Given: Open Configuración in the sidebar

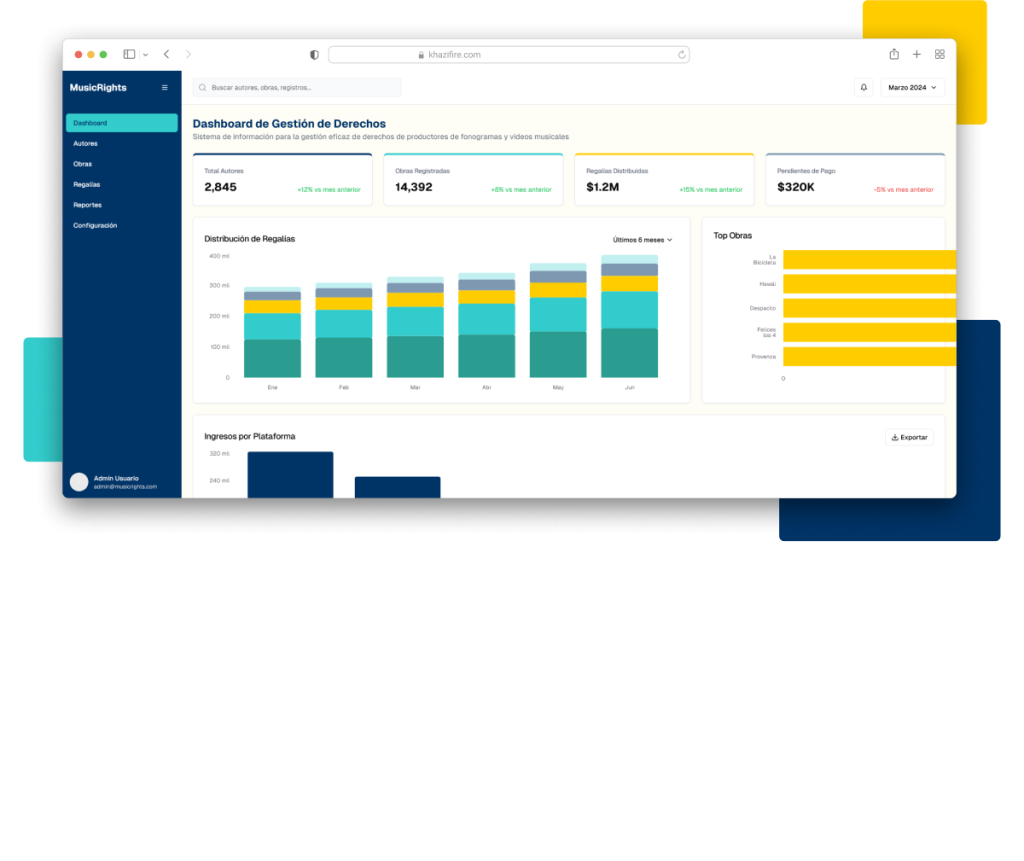Looking at the screenshot, I should coord(95,226).
